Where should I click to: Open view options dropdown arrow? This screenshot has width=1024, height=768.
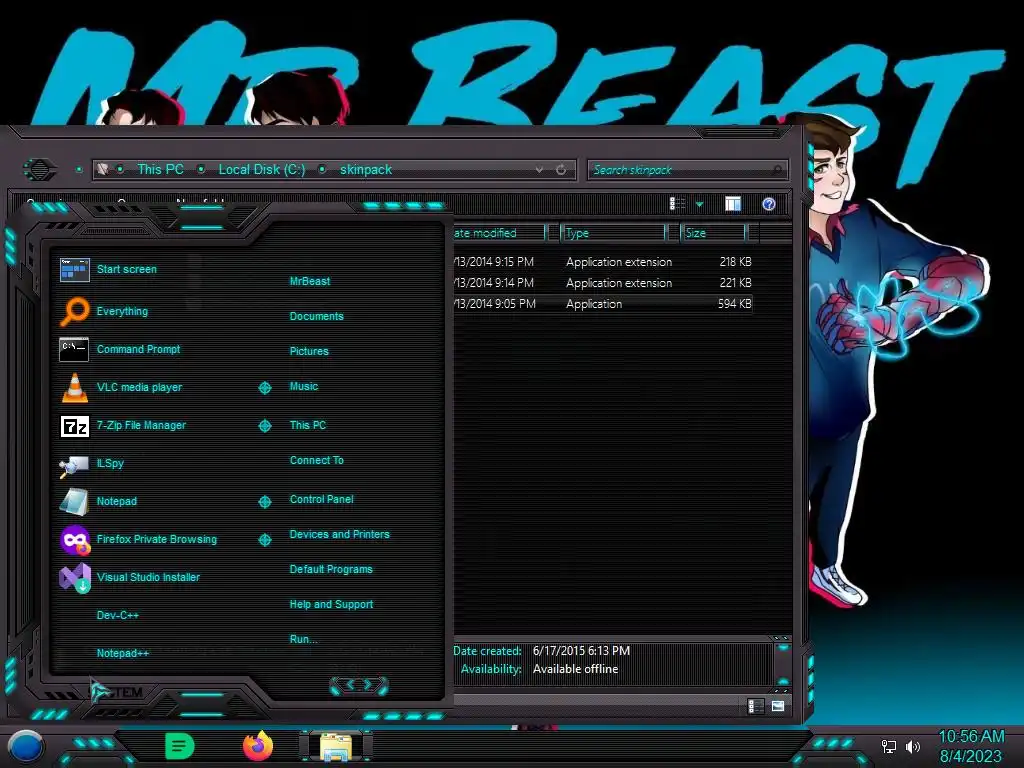699,205
